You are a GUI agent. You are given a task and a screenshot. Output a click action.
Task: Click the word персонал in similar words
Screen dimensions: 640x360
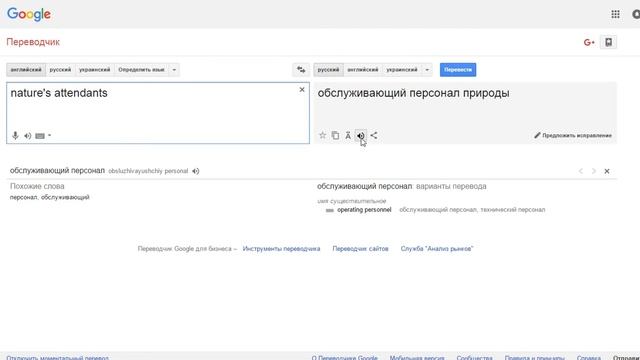tap(23, 197)
